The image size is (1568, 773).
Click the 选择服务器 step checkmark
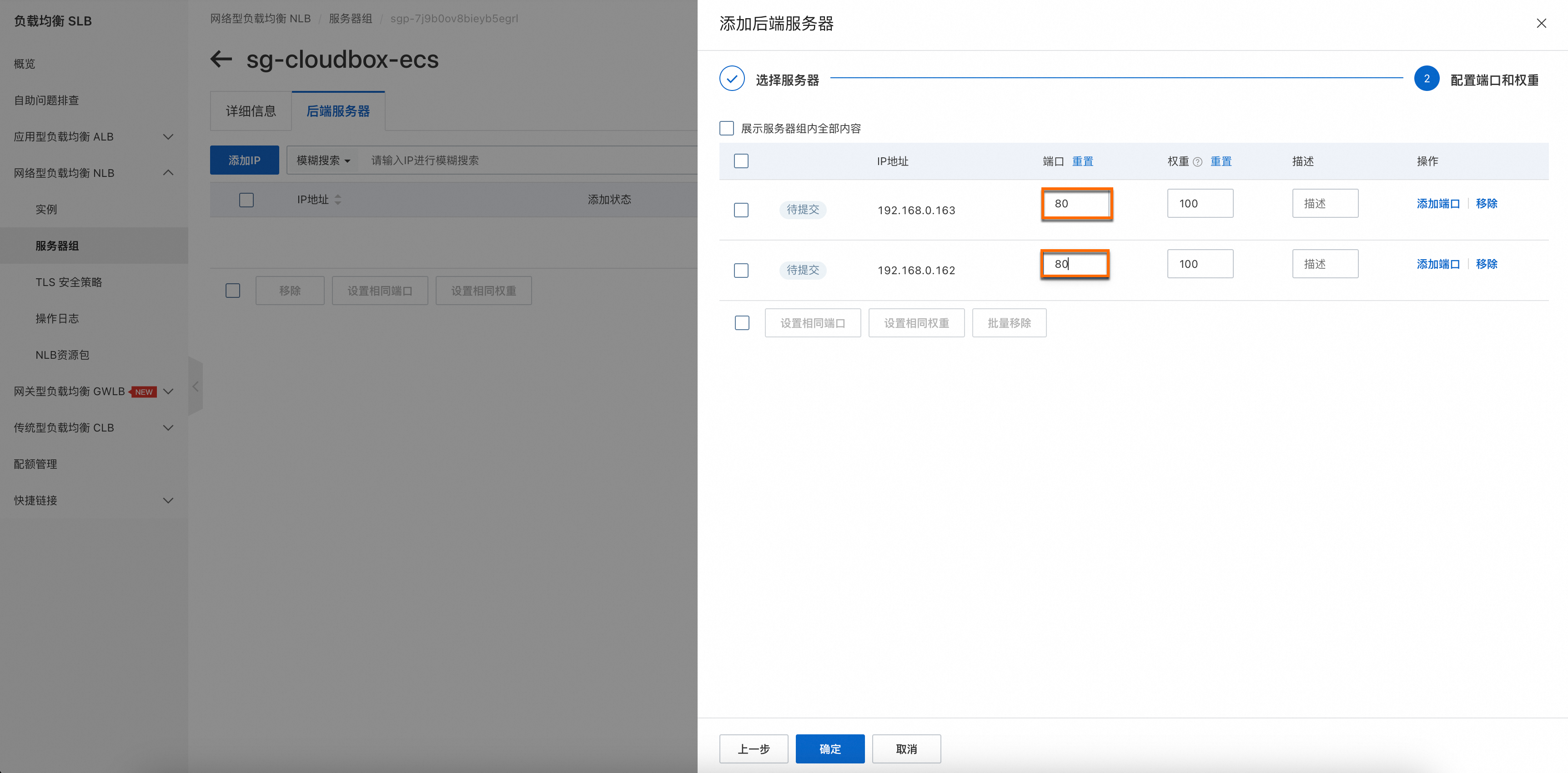(732, 79)
